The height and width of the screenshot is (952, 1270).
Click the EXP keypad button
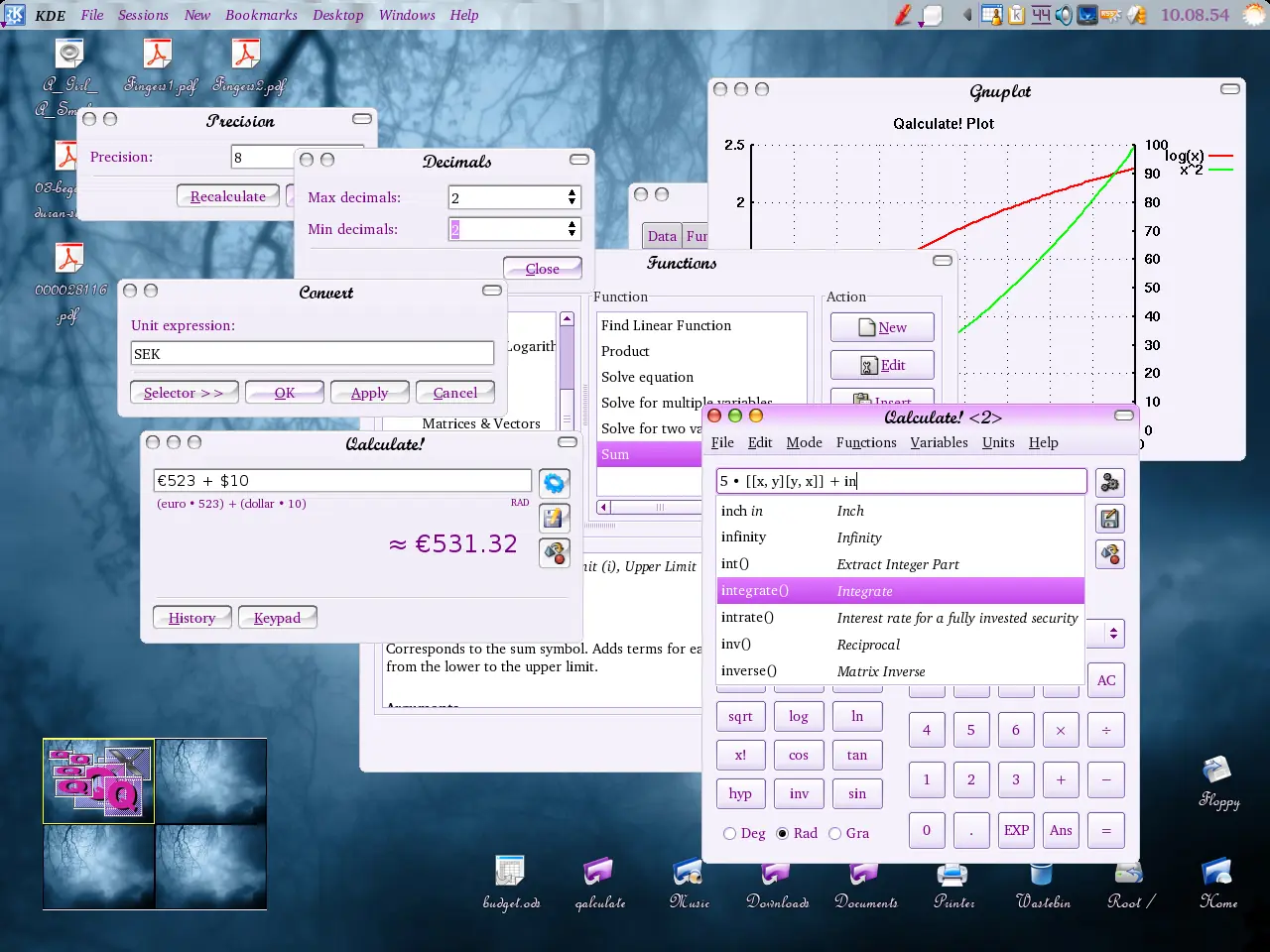tap(1016, 830)
